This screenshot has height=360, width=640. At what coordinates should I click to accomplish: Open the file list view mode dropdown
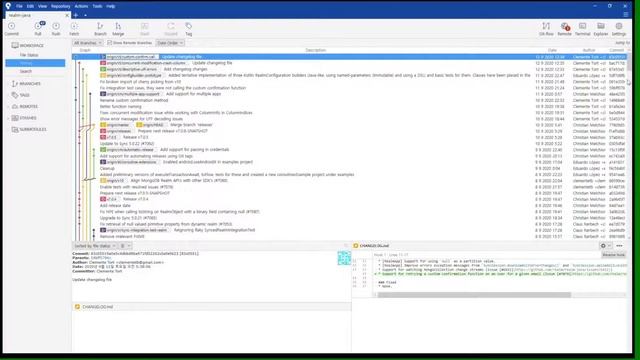[x=125, y=246]
